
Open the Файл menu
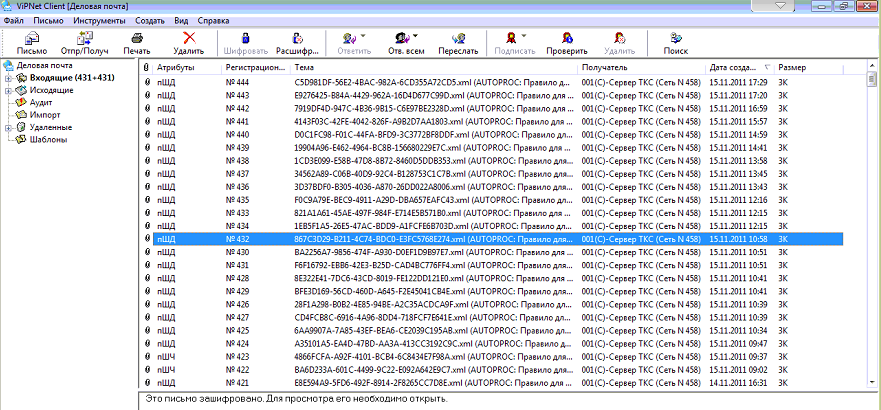click(x=13, y=21)
